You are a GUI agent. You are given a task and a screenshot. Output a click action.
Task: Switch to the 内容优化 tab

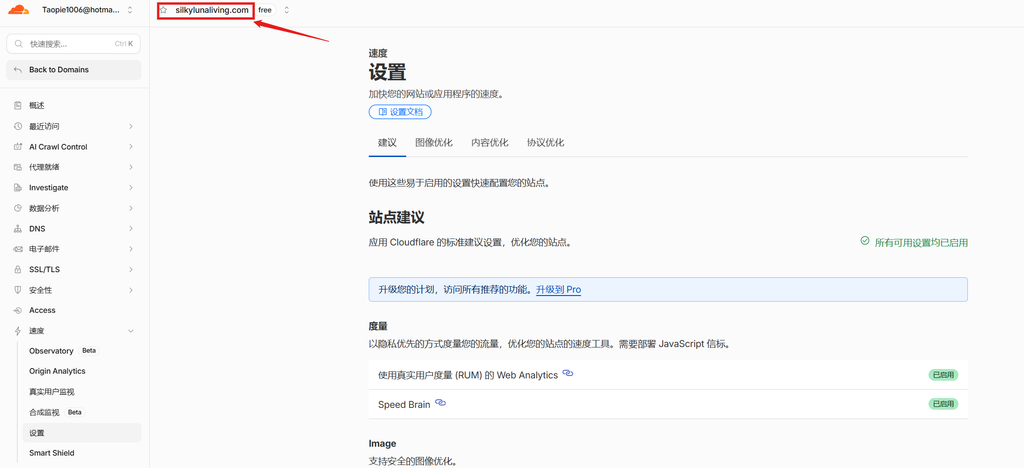[x=490, y=143]
